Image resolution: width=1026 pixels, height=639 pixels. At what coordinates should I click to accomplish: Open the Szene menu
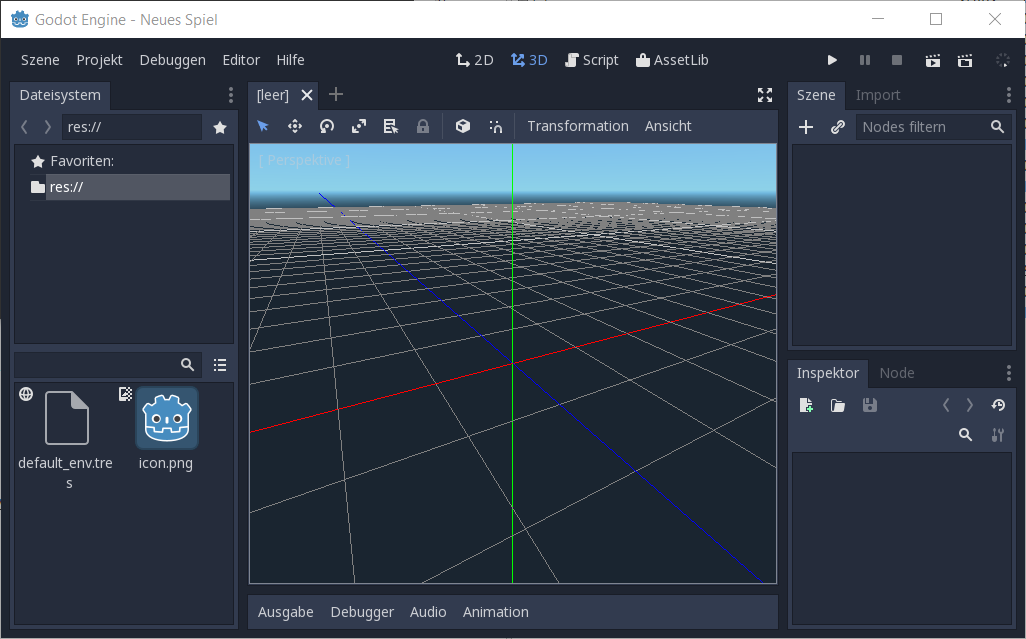(40, 60)
